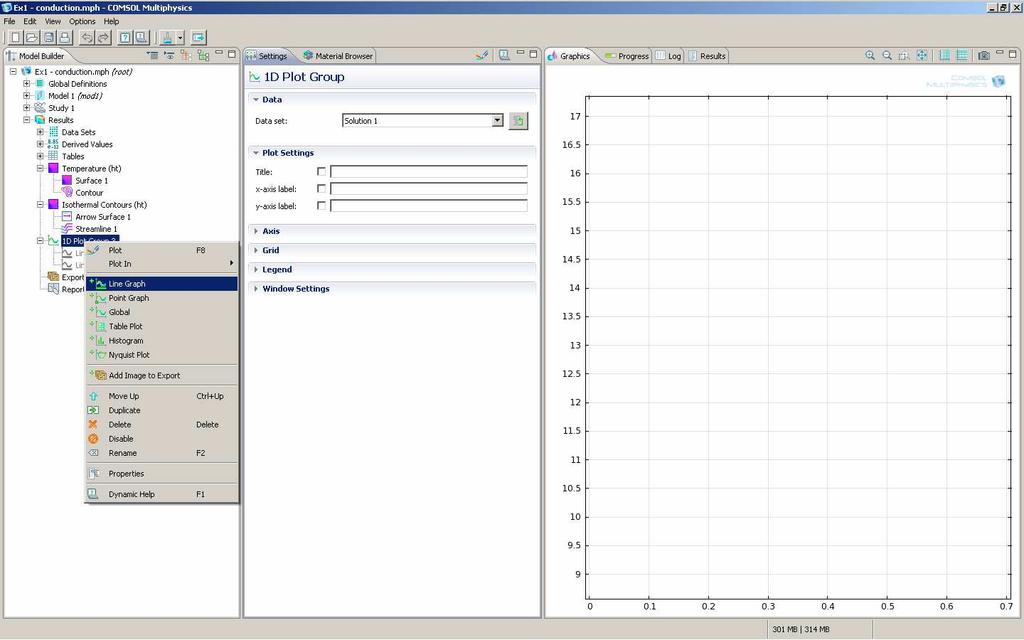Click the Help icon in Settings header

pyautogui.click(x=504, y=56)
